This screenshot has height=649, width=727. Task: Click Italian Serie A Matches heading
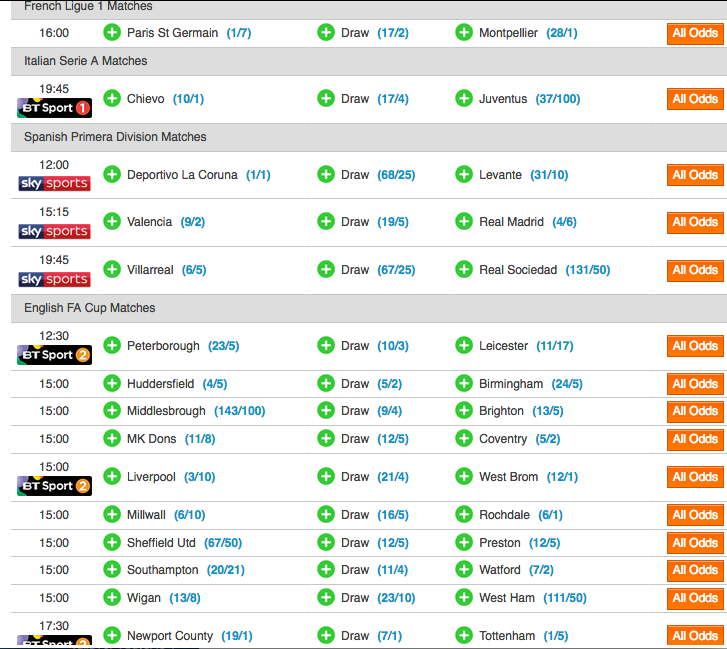tap(86, 61)
